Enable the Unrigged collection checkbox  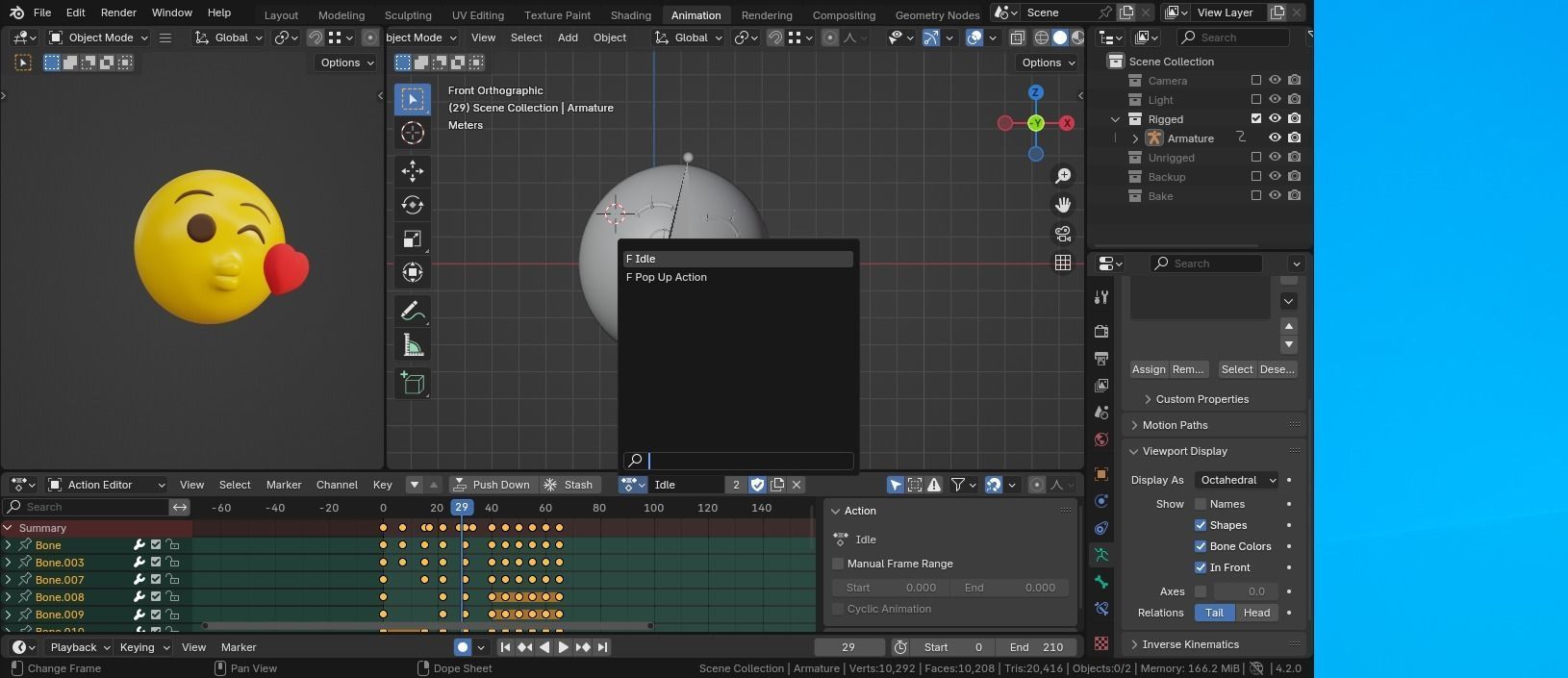click(1255, 157)
